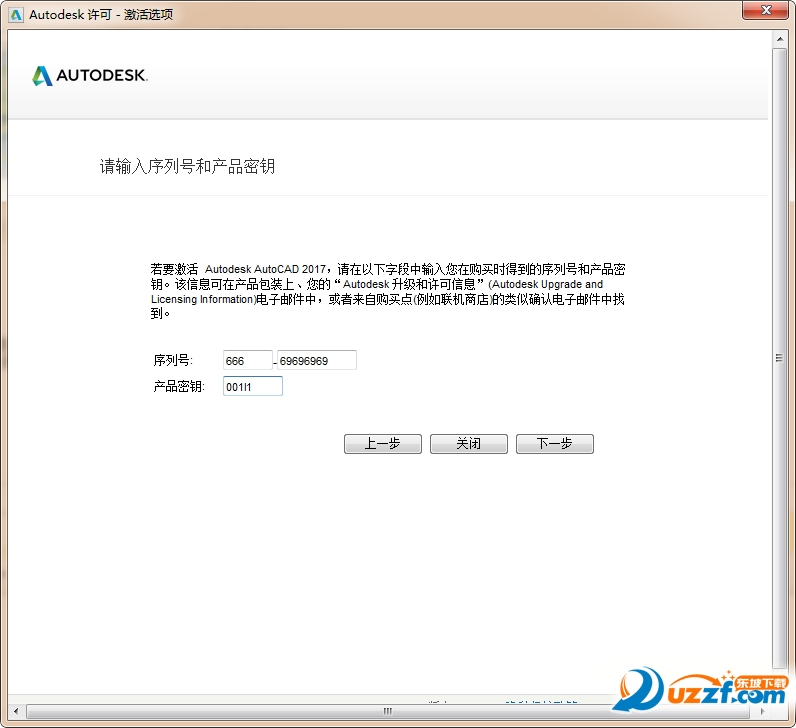Click the horizontal scrollbar thumb
This screenshot has width=796, height=728.
pyautogui.click(x=388, y=711)
